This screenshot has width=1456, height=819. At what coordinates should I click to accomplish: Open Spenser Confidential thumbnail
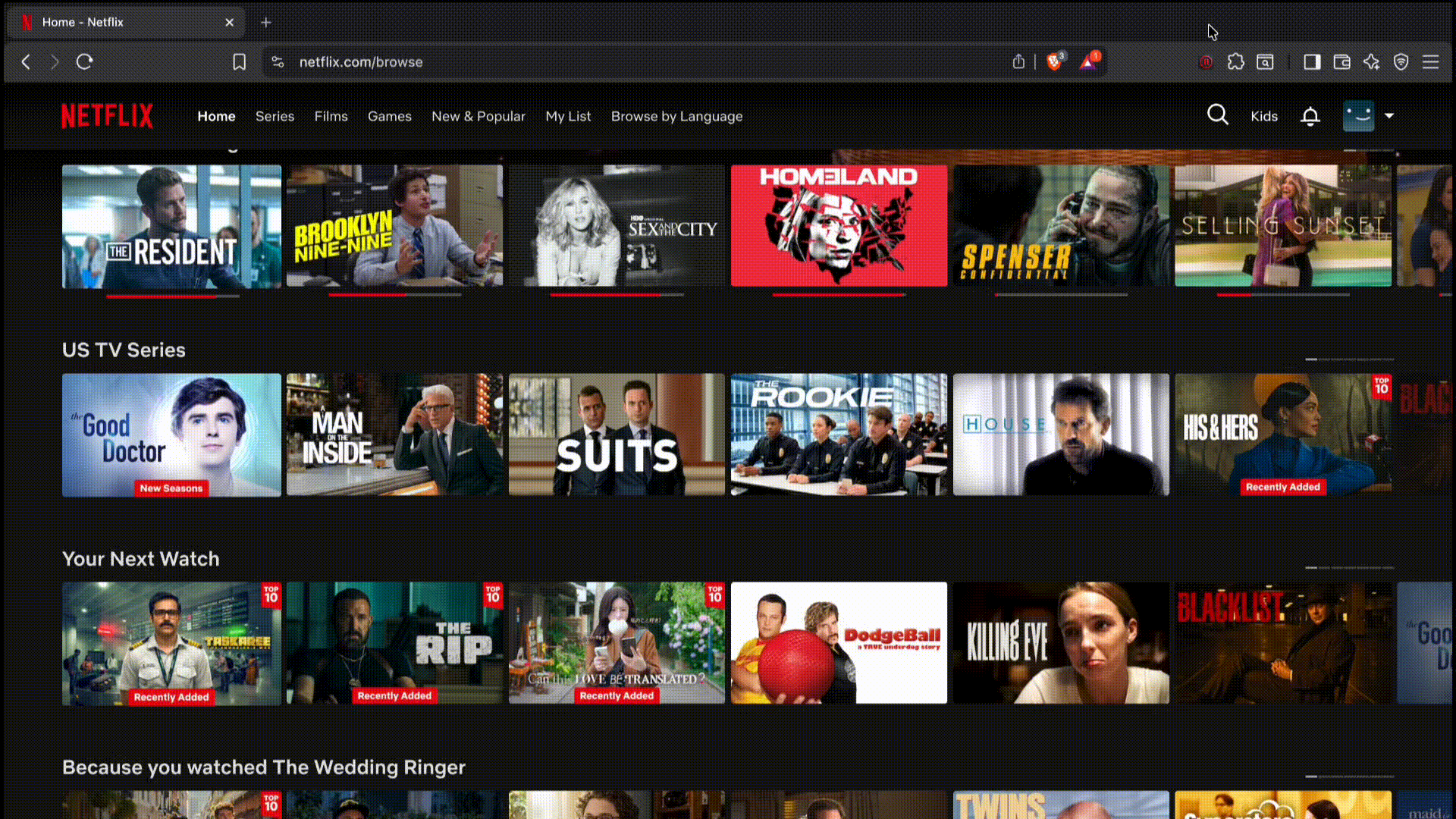[x=1061, y=226]
